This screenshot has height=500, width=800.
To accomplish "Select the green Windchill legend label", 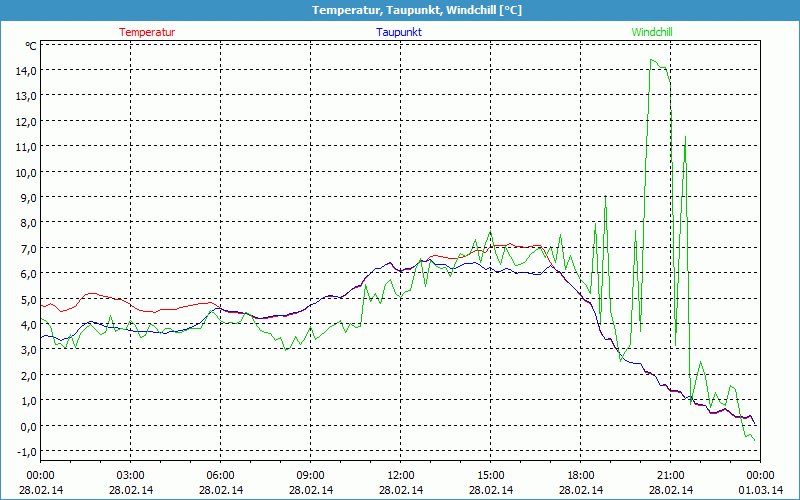I will (x=652, y=32).
